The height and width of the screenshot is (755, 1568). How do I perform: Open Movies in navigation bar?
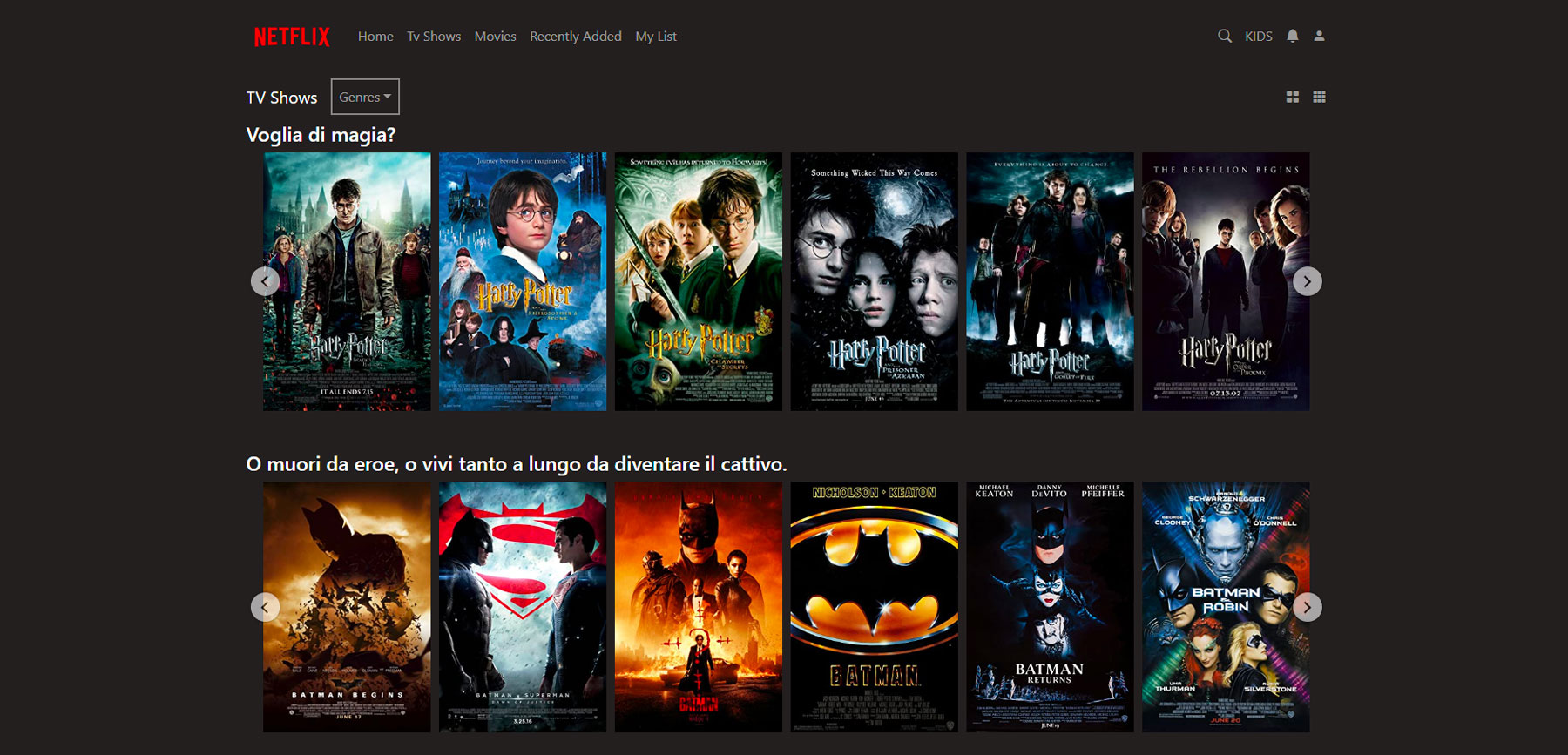496,37
